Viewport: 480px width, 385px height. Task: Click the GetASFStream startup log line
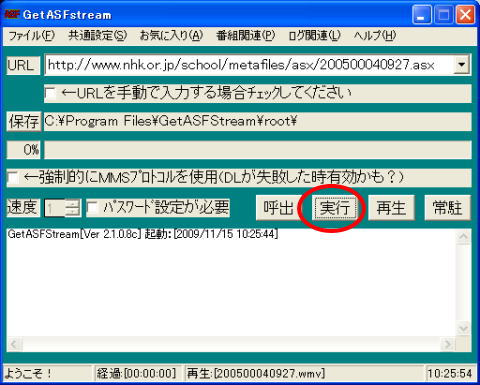(143, 234)
